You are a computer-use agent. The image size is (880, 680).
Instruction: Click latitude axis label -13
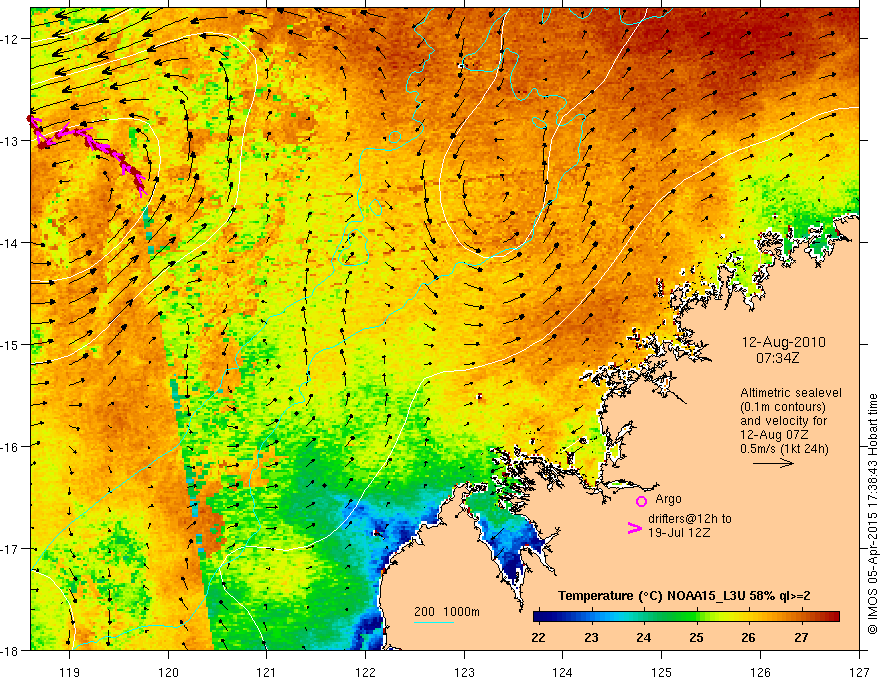11,141
